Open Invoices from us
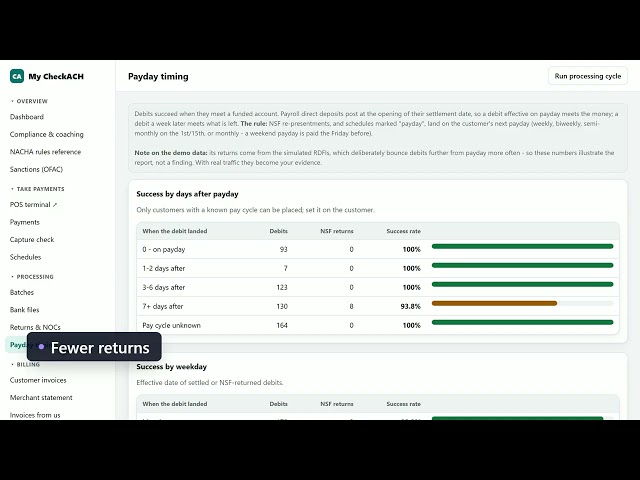The image size is (640, 480). 35,415
